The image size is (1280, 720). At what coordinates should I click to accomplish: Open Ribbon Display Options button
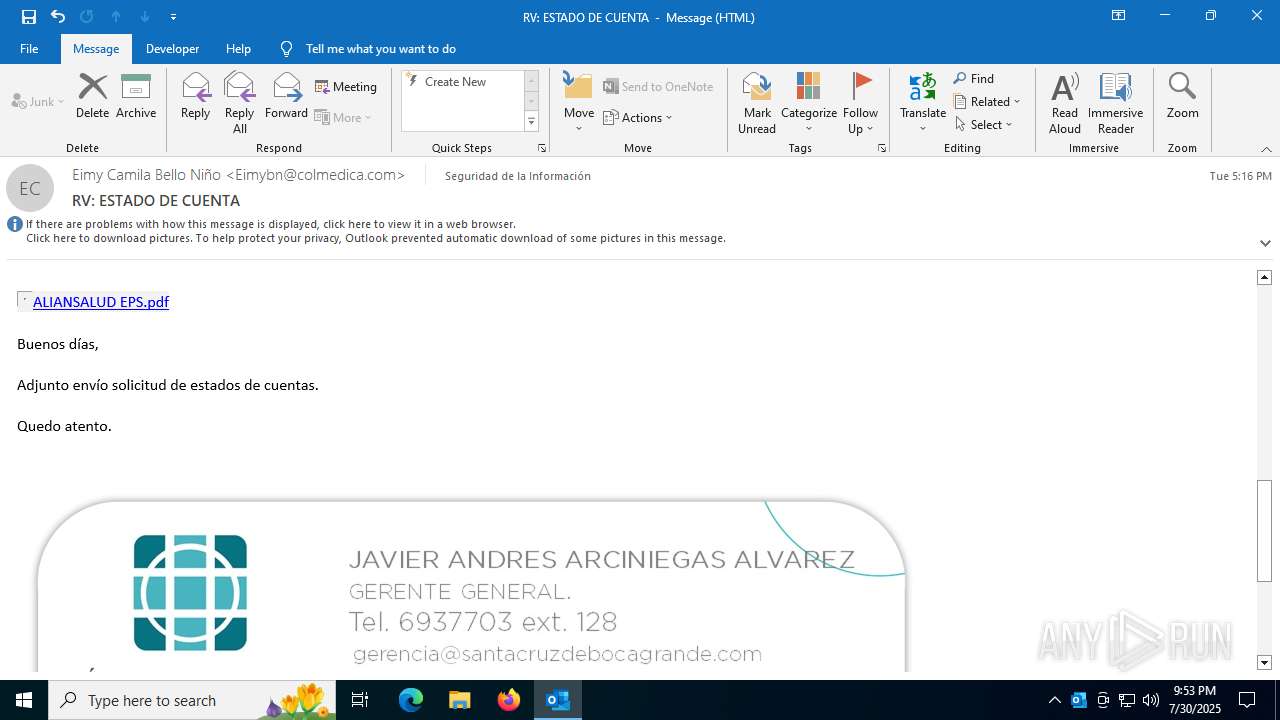[x=1118, y=16]
